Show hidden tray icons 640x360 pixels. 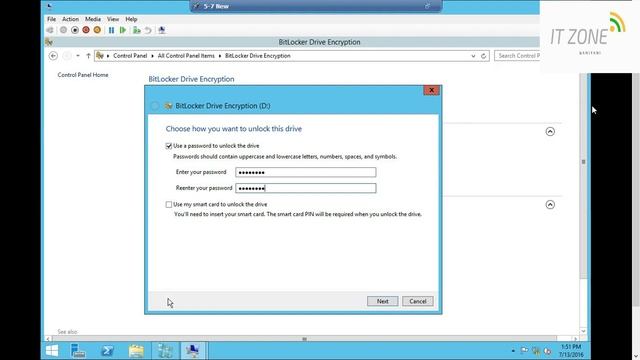(513, 351)
